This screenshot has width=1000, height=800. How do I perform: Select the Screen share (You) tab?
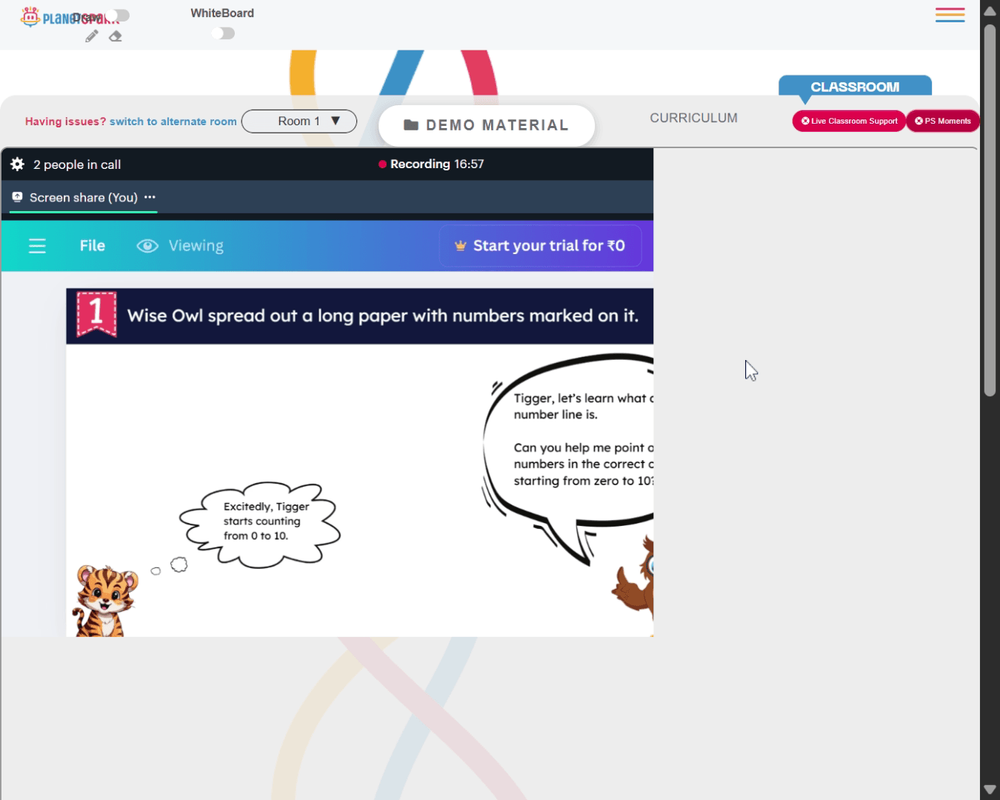pos(84,197)
